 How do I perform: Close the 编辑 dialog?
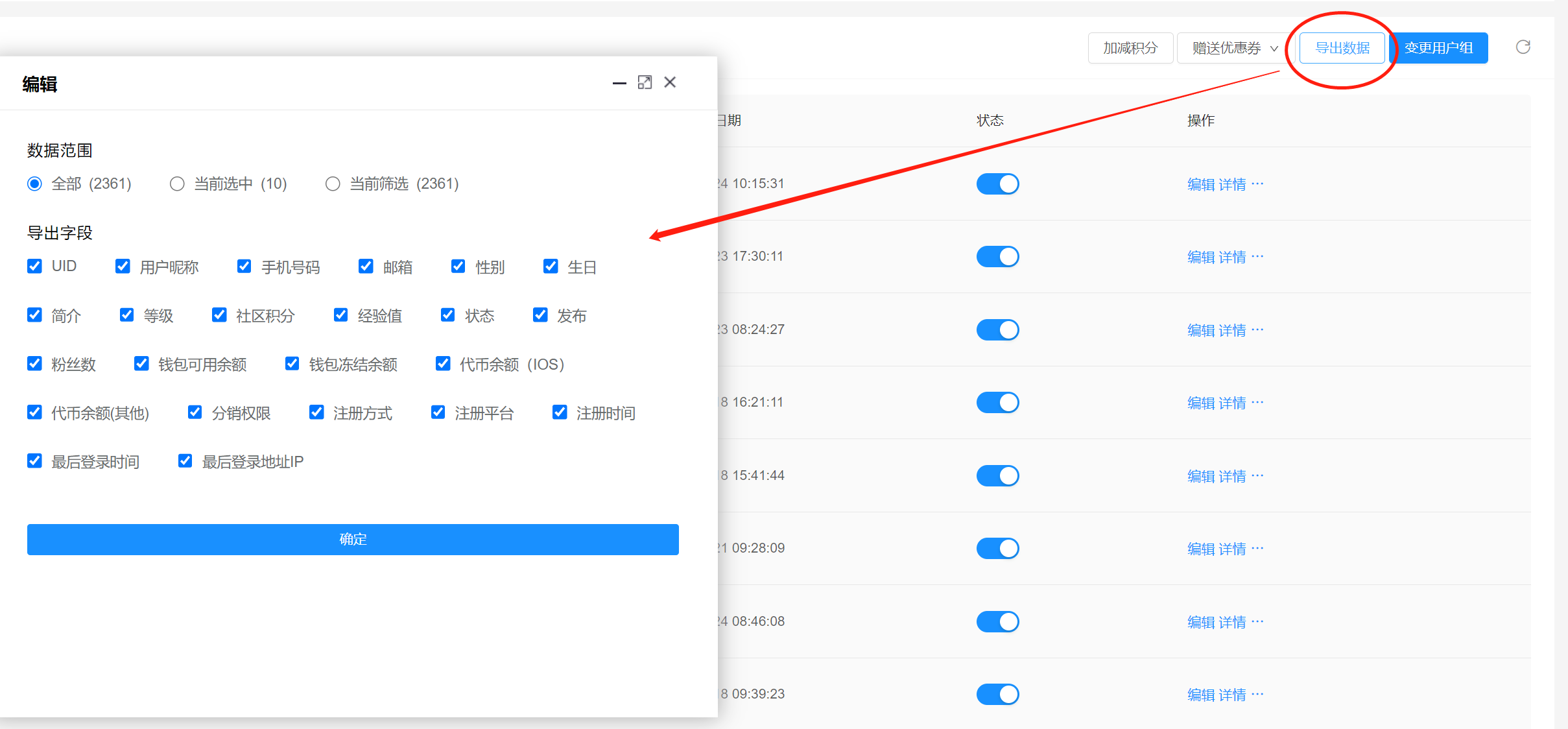[x=670, y=82]
